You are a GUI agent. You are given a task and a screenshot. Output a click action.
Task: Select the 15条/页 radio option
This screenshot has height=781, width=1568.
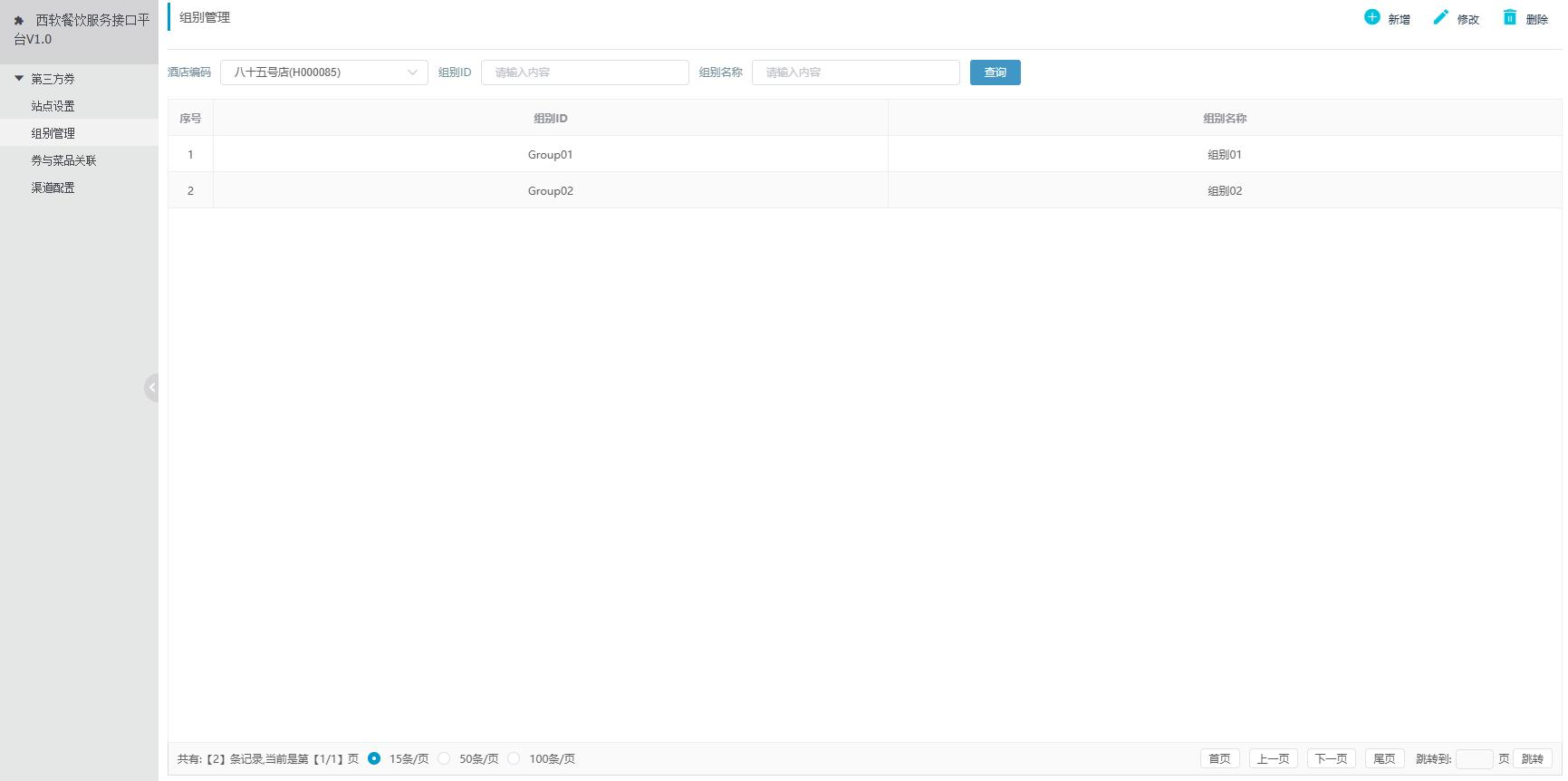pos(374,758)
